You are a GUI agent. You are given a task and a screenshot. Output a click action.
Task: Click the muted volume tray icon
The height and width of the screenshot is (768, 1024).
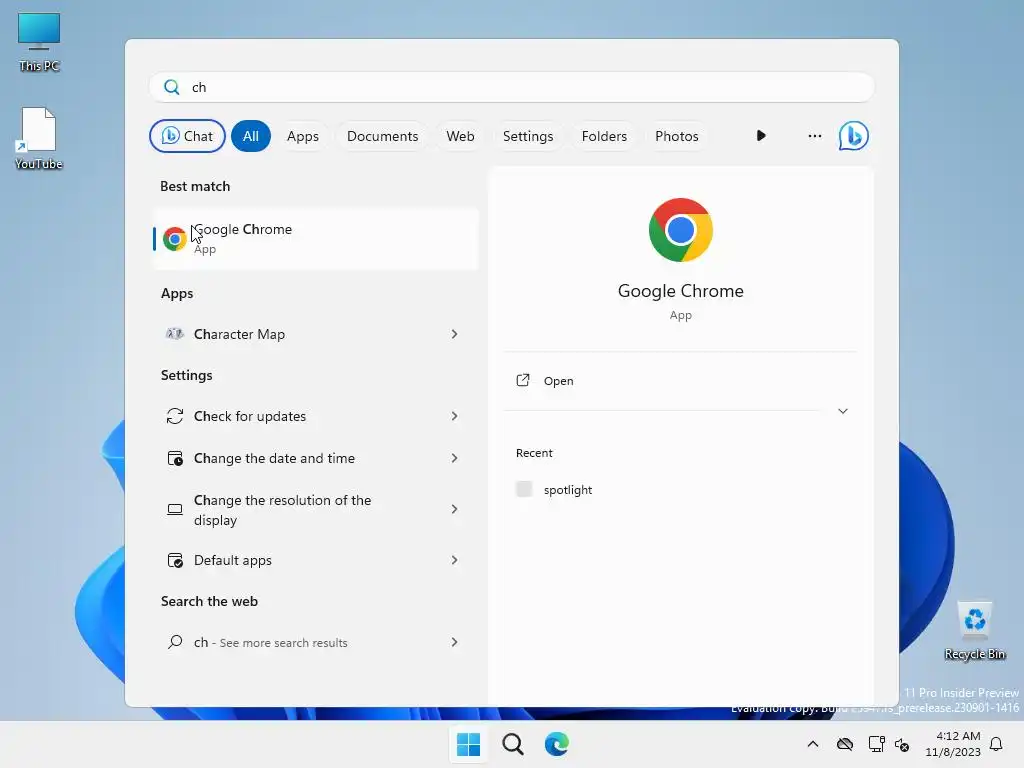click(x=902, y=744)
